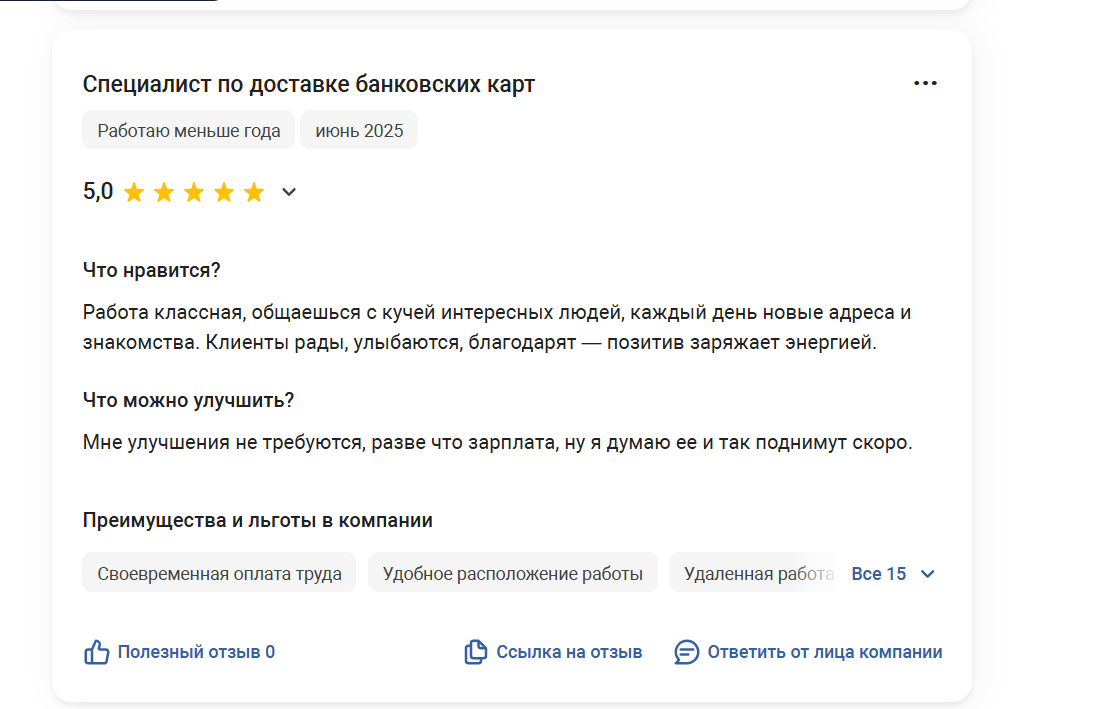Click 'Удобное расположение работы' benefit chip
The width and height of the screenshot is (1114, 709).
[x=512, y=573]
